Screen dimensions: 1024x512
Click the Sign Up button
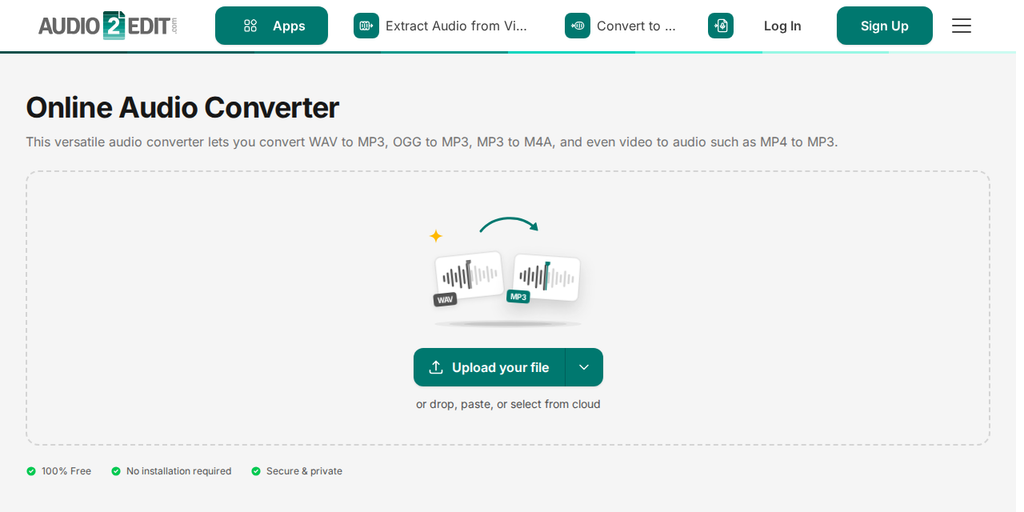(884, 25)
